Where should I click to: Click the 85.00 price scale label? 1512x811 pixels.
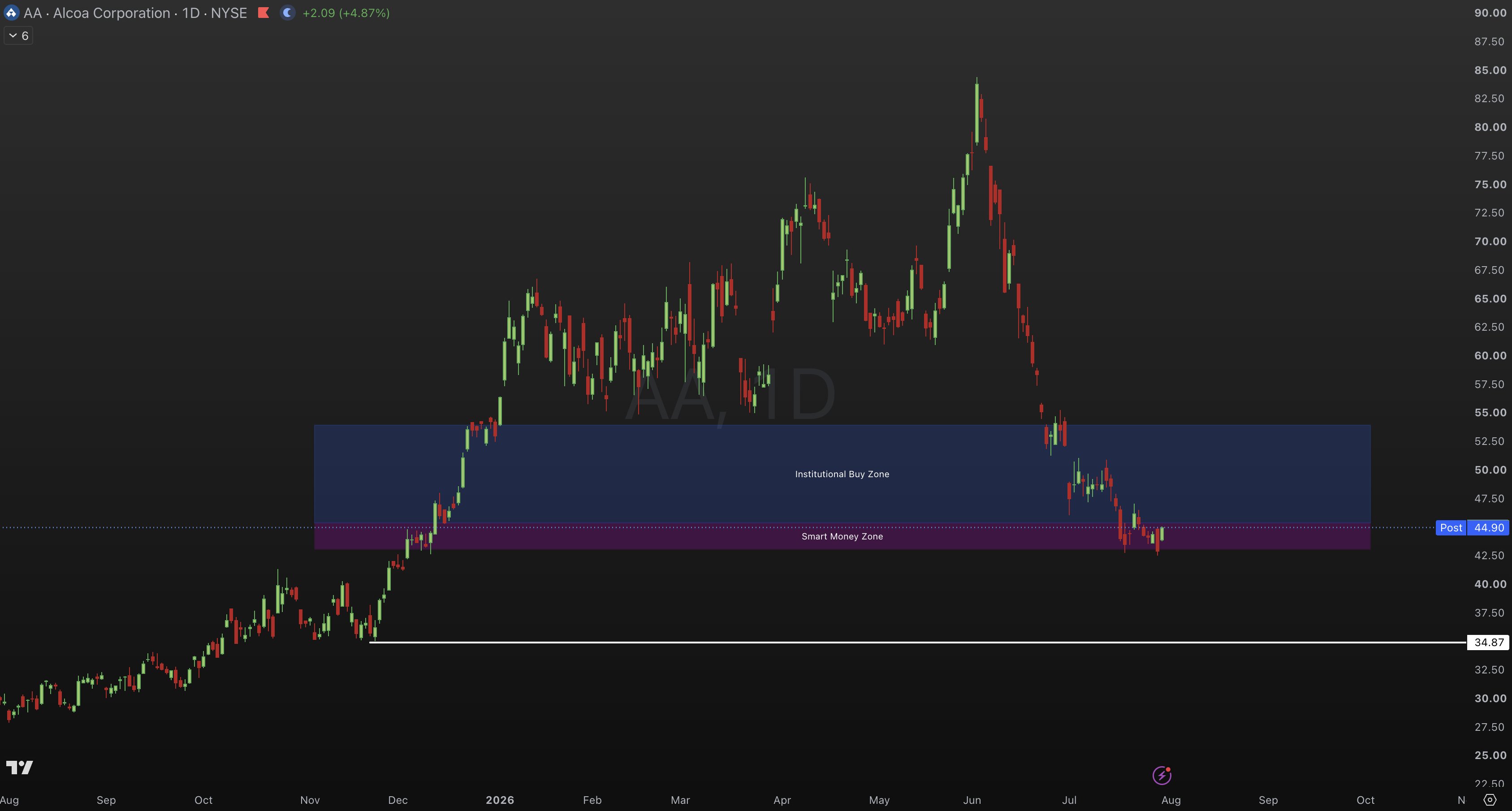1490,70
